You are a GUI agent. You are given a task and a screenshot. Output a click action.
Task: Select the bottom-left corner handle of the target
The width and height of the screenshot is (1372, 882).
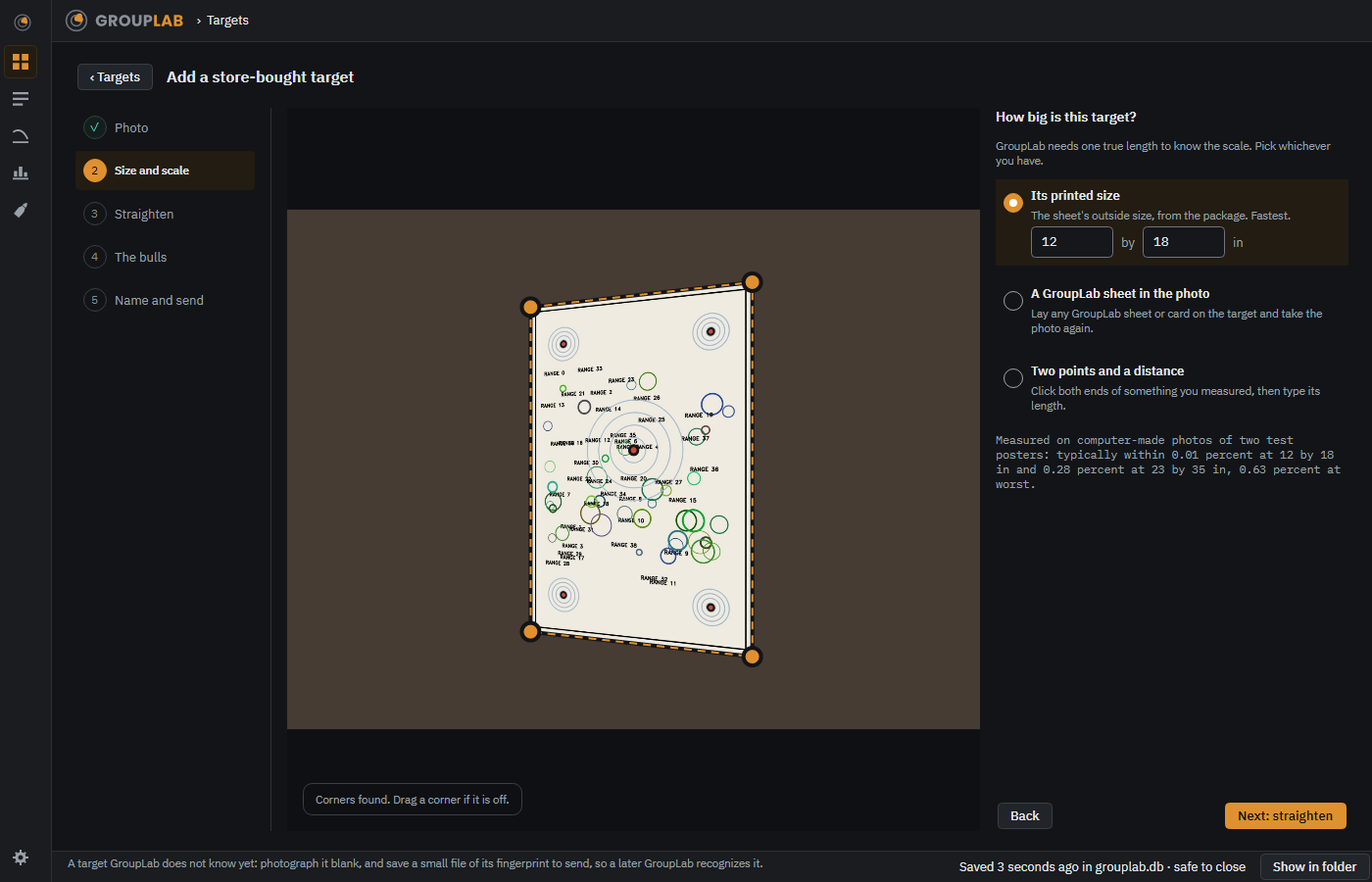click(530, 631)
